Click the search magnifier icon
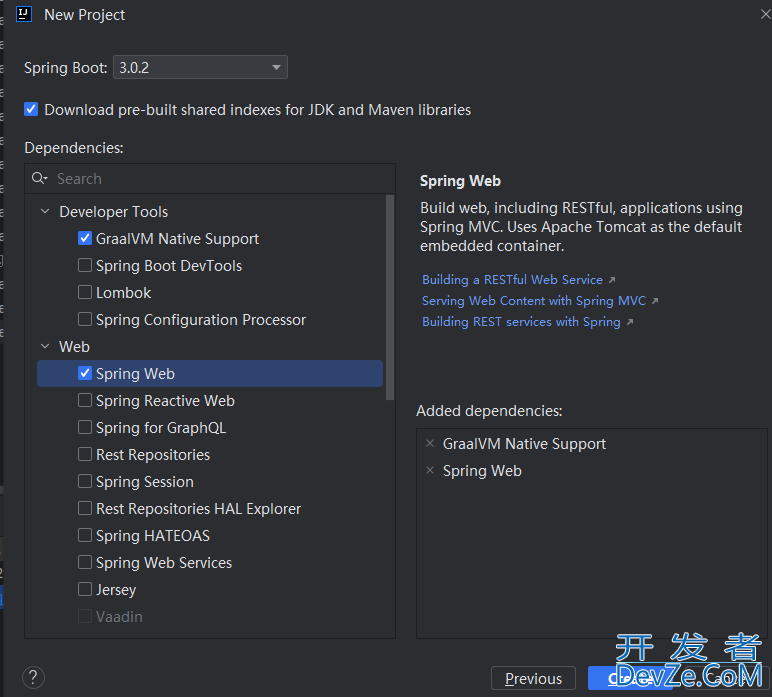This screenshot has width=772, height=697. 39,178
